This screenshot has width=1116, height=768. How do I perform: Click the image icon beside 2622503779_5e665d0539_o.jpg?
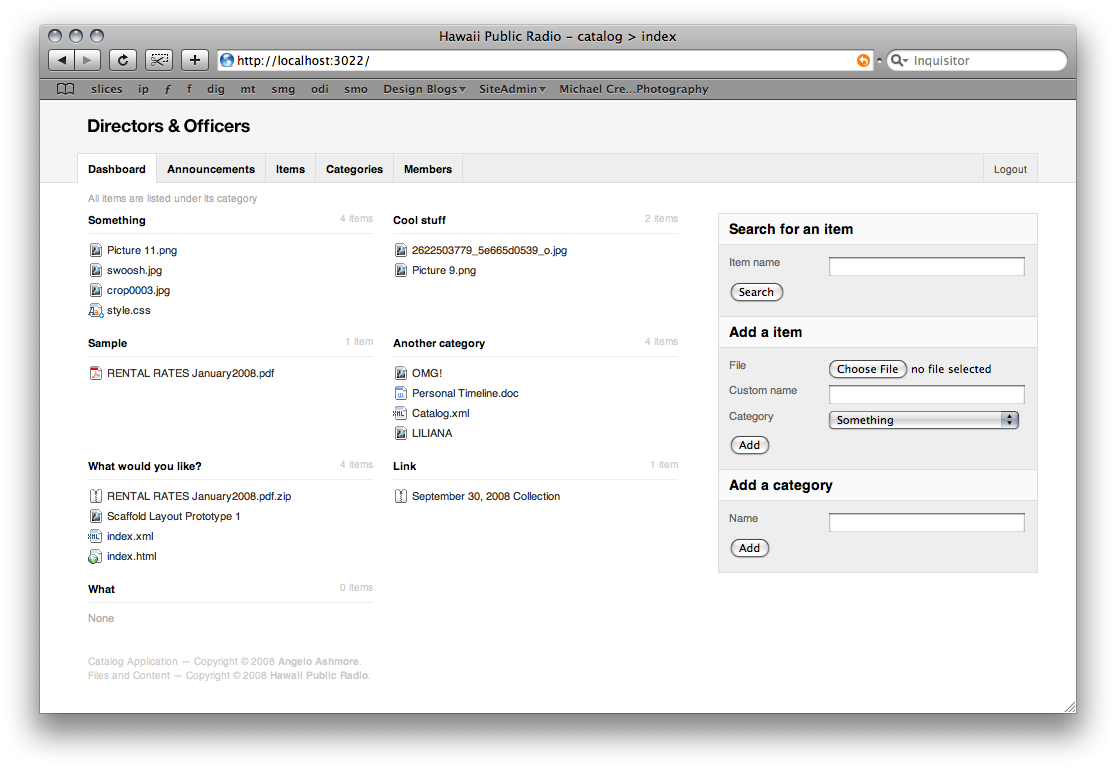(x=401, y=250)
